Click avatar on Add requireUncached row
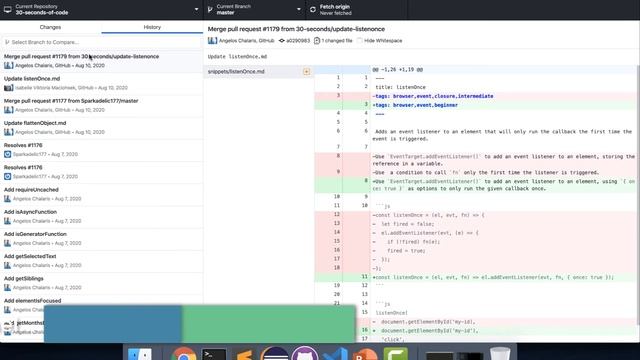This screenshot has height=360, width=640. click(7, 199)
